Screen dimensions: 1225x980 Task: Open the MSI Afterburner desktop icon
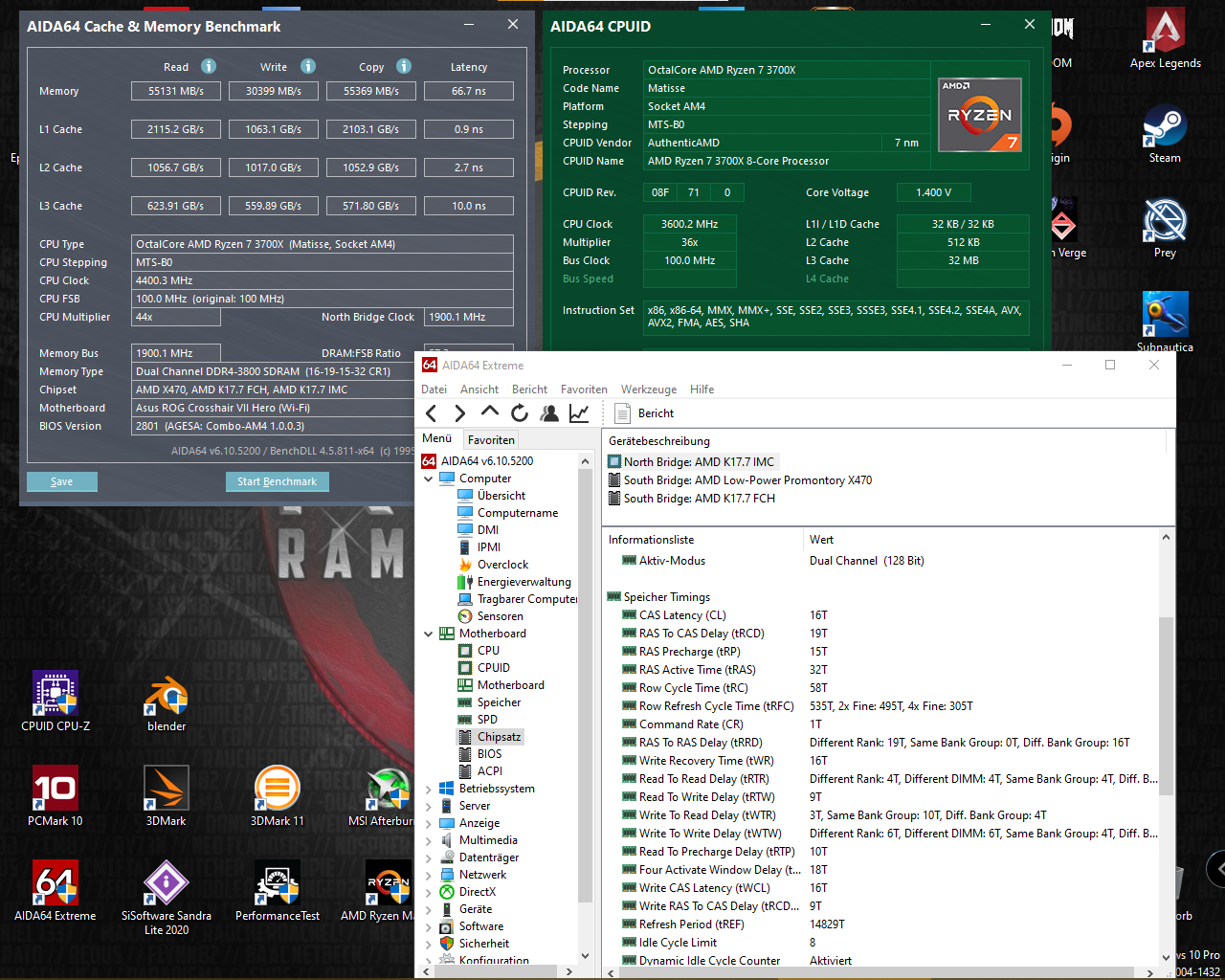click(383, 796)
